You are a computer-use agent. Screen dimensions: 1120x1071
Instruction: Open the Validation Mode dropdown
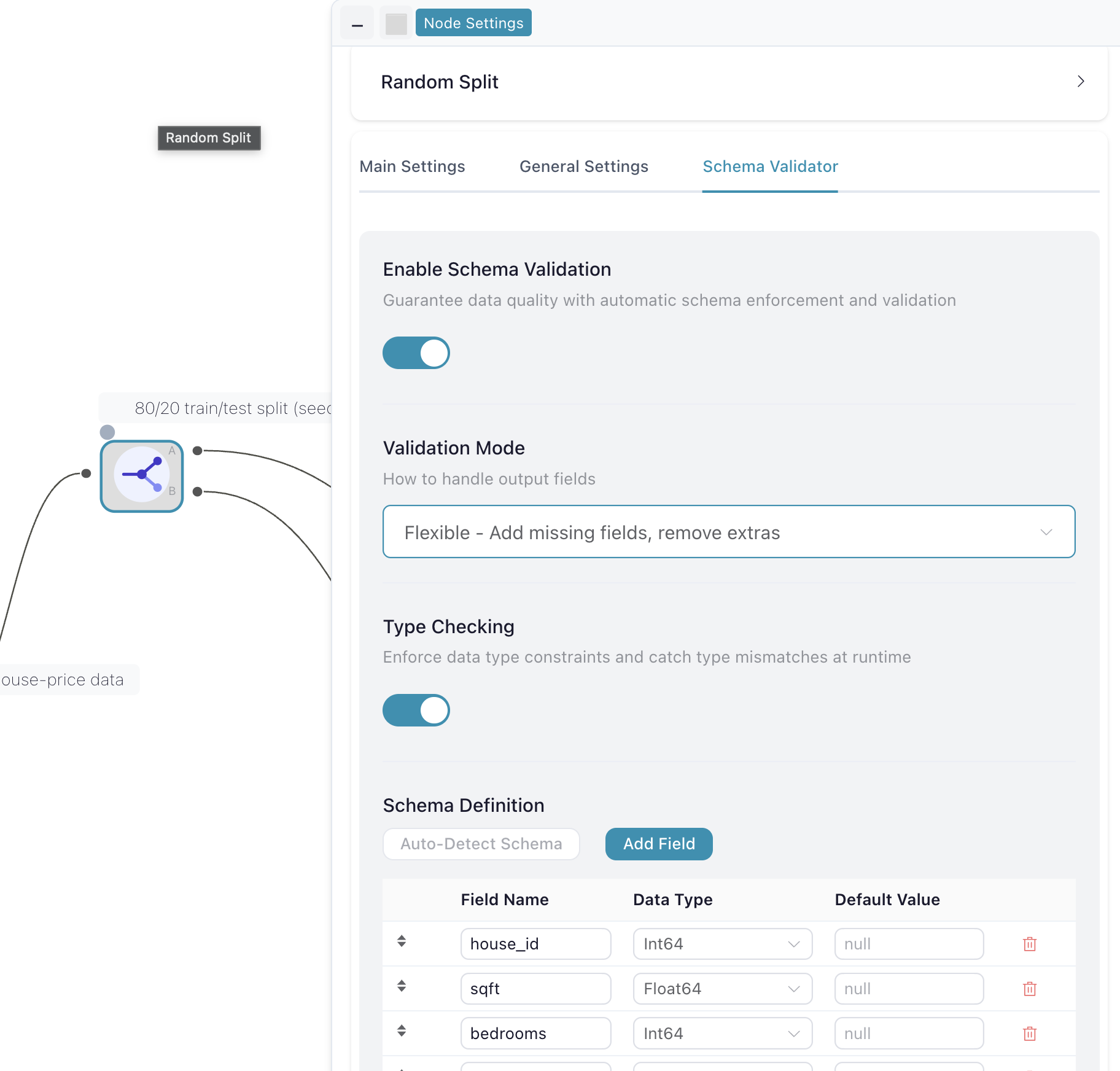pyautogui.click(x=729, y=532)
